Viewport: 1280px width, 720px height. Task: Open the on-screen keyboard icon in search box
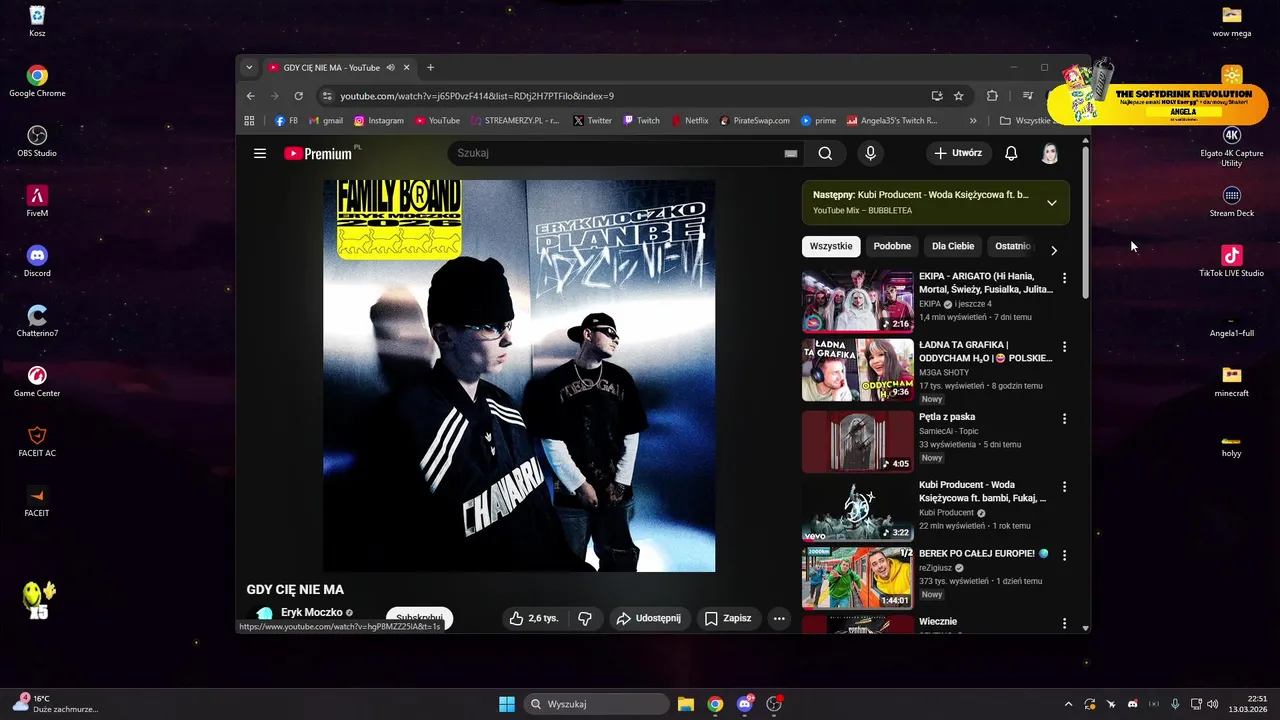[x=790, y=153]
